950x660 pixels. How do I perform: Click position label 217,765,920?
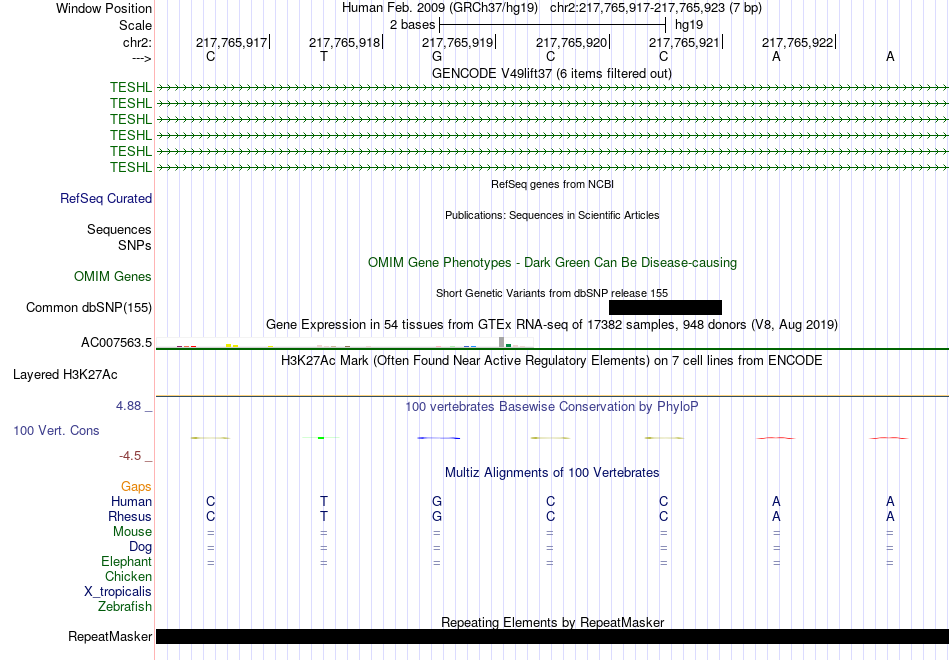571,42
